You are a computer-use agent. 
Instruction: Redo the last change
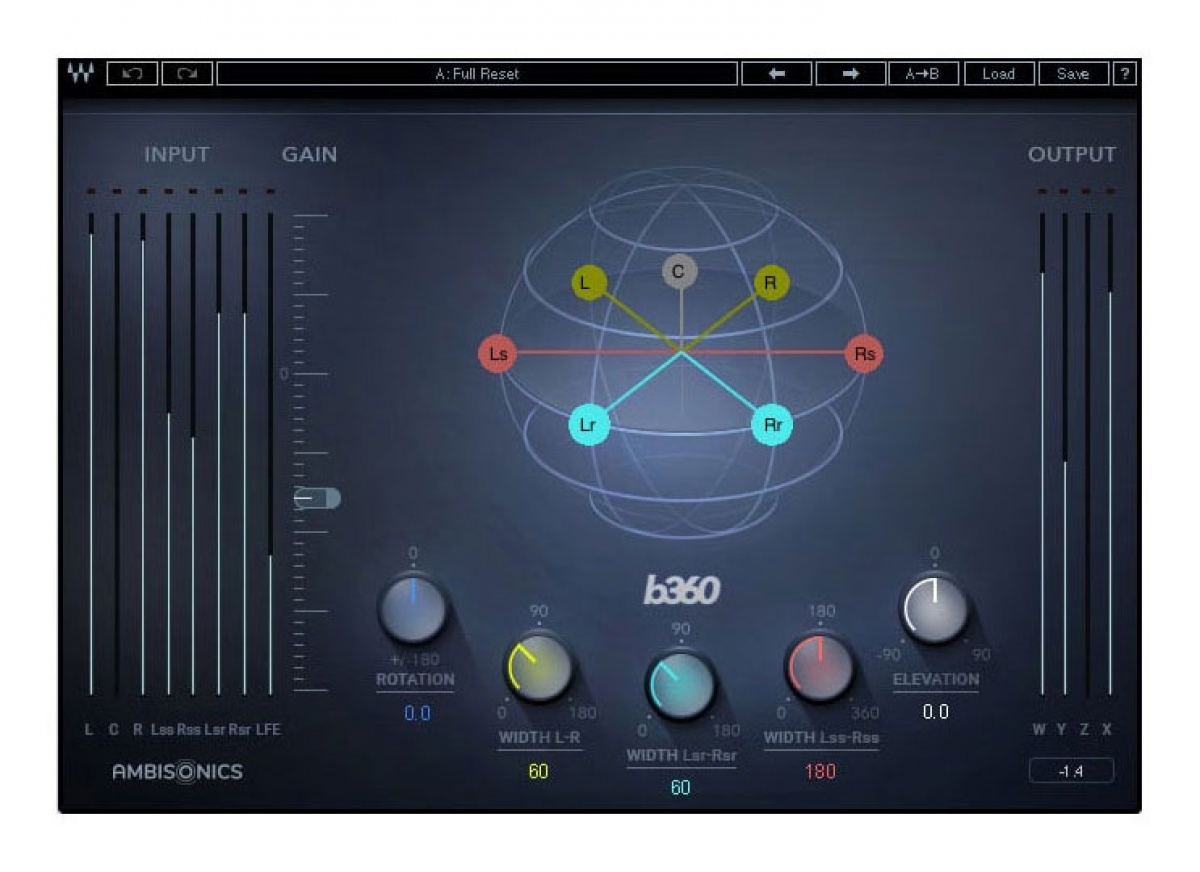[x=187, y=74]
